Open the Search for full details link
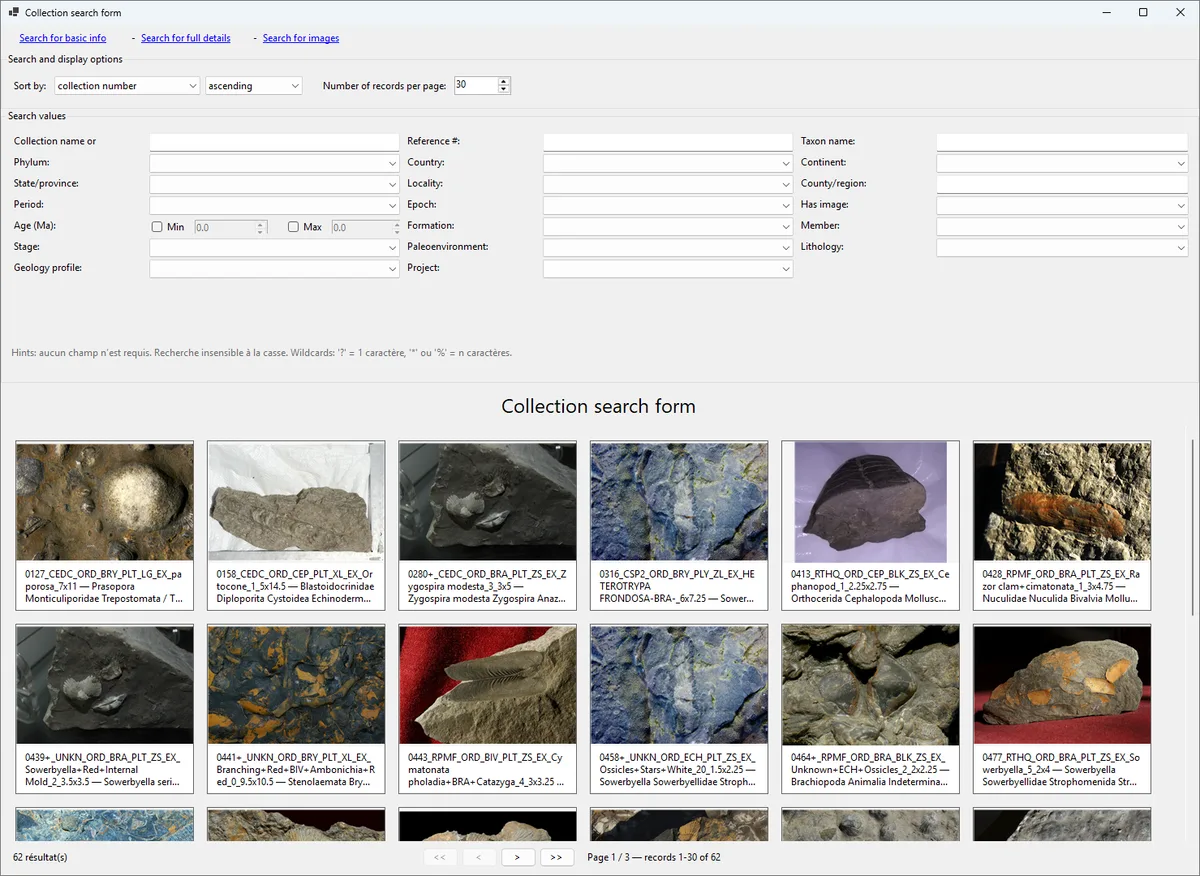Screen dimensions: 1200x876 point(186,38)
